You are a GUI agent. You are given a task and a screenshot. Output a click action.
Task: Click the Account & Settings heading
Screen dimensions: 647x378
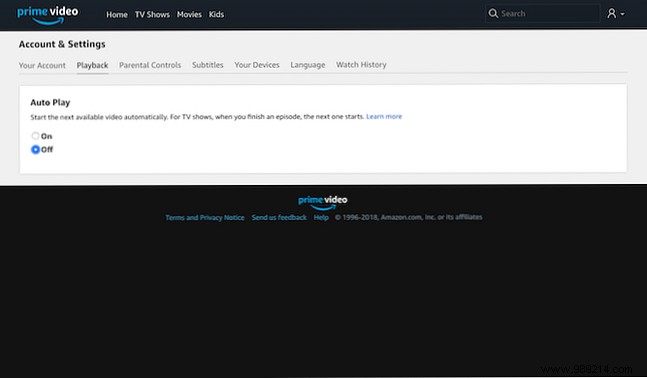coord(62,44)
